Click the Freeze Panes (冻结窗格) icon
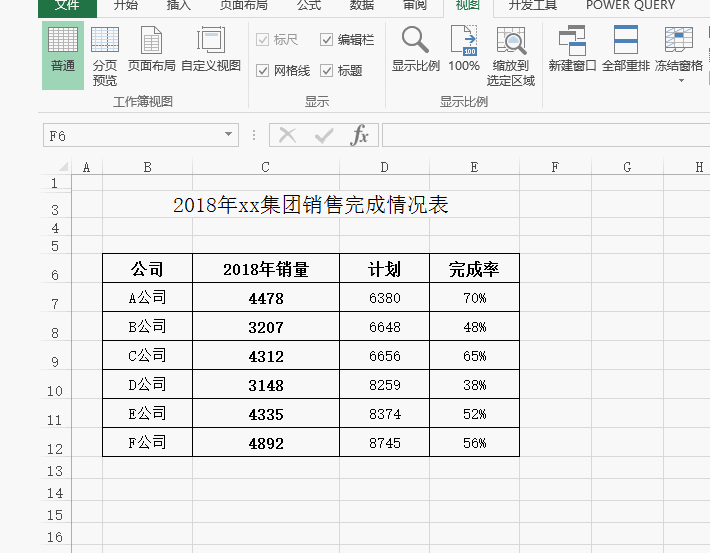The height and width of the screenshot is (553, 710). 679,40
